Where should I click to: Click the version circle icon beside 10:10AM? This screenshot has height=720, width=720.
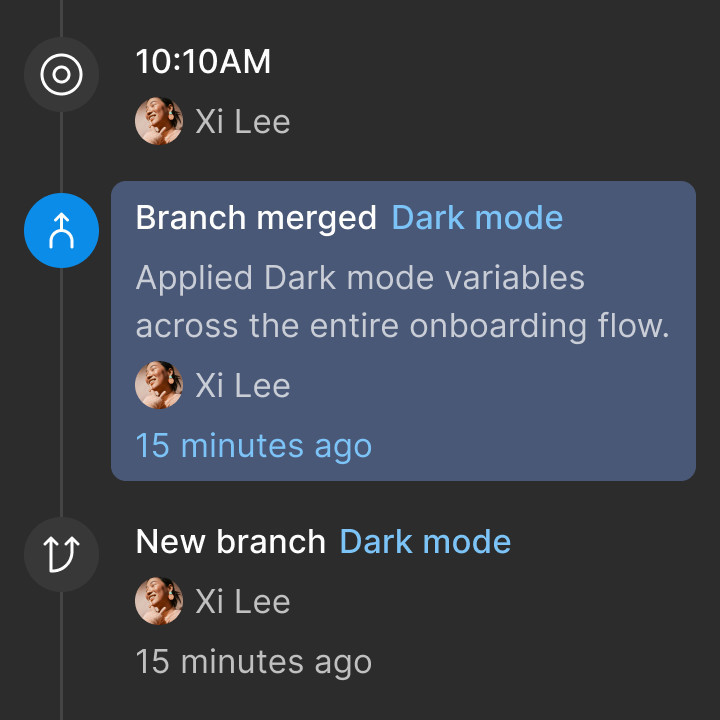tap(62, 74)
